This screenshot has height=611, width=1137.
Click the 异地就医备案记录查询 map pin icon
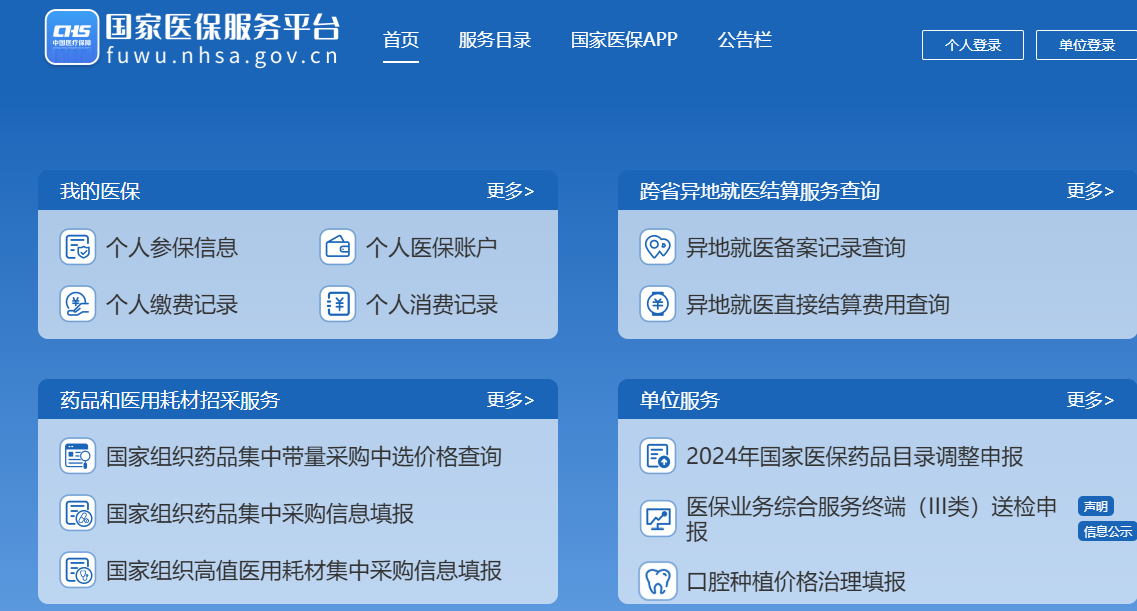(x=657, y=247)
